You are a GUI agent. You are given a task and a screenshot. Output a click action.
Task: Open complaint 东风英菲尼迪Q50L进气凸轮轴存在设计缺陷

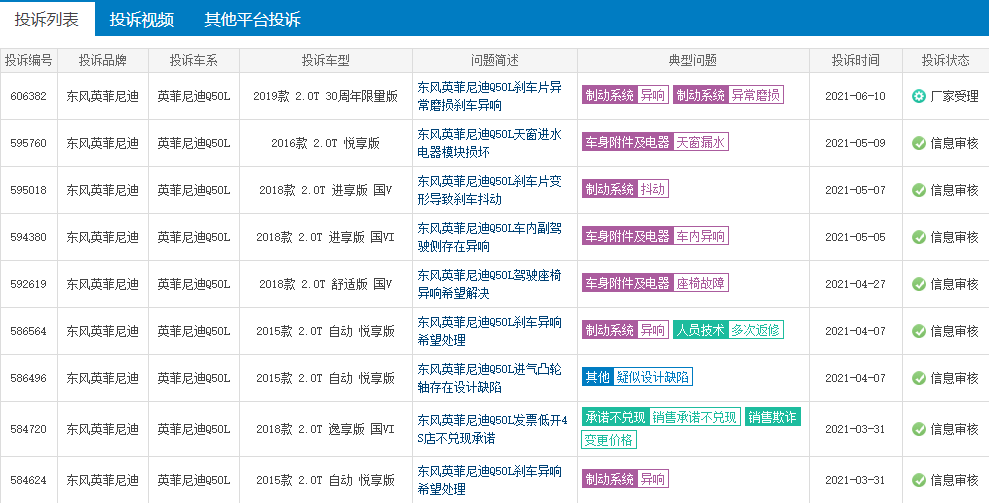(x=489, y=378)
